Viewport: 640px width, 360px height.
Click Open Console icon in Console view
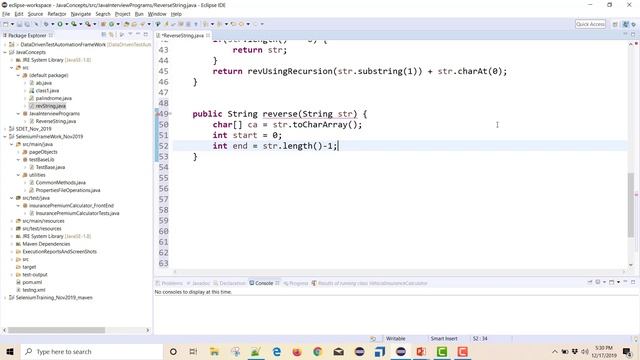point(611,282)
